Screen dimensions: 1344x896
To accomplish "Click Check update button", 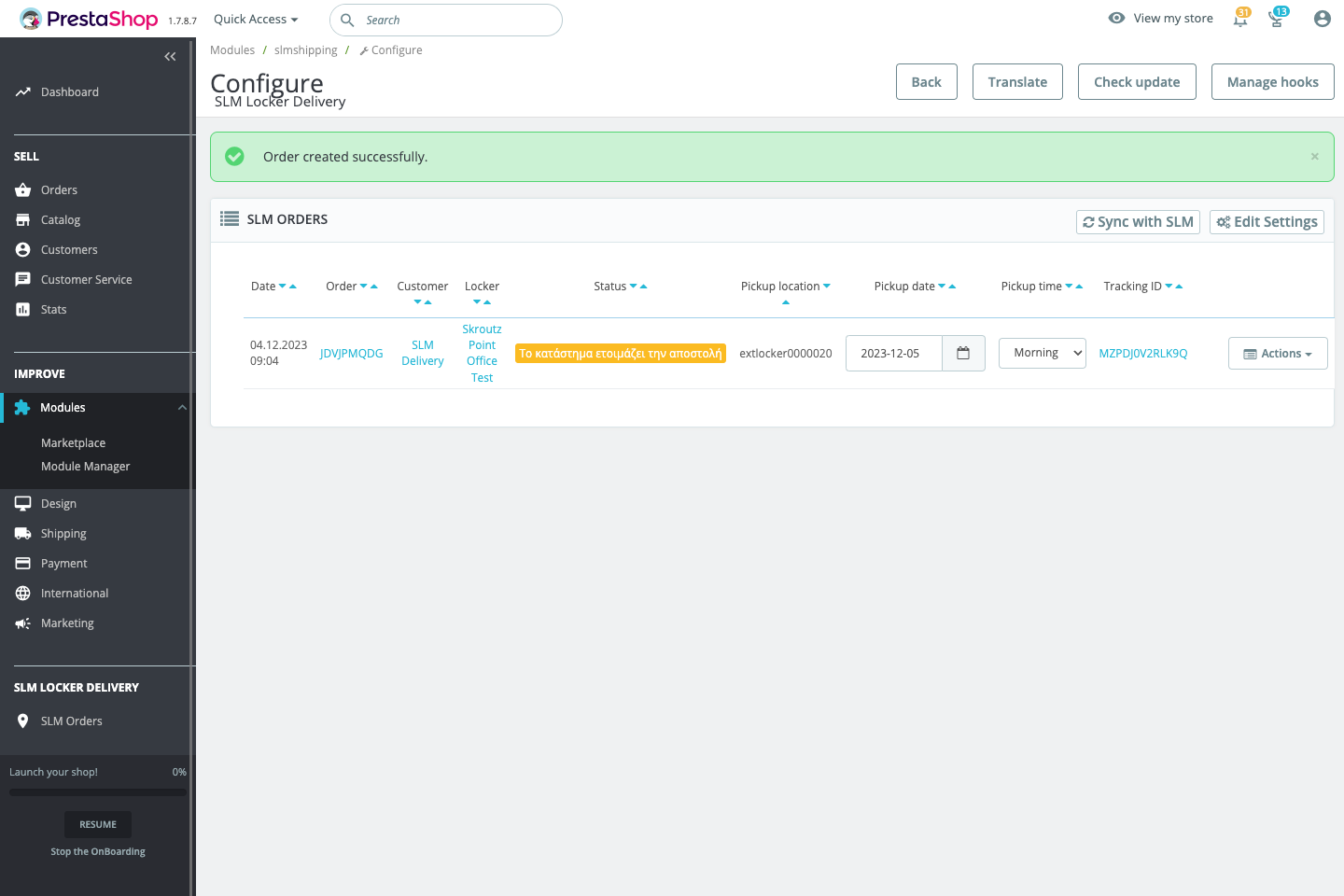I will pyautogui.click(x=1137, y=81).
